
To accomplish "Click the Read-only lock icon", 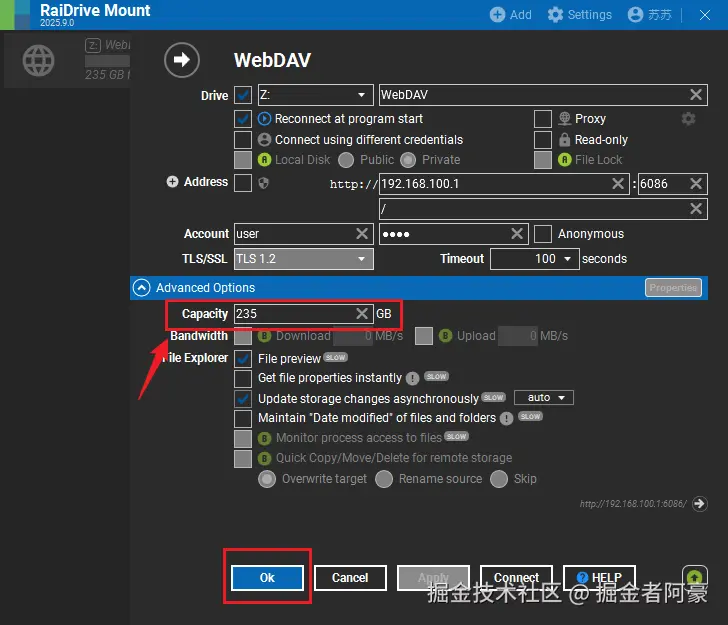I will 564,139.
